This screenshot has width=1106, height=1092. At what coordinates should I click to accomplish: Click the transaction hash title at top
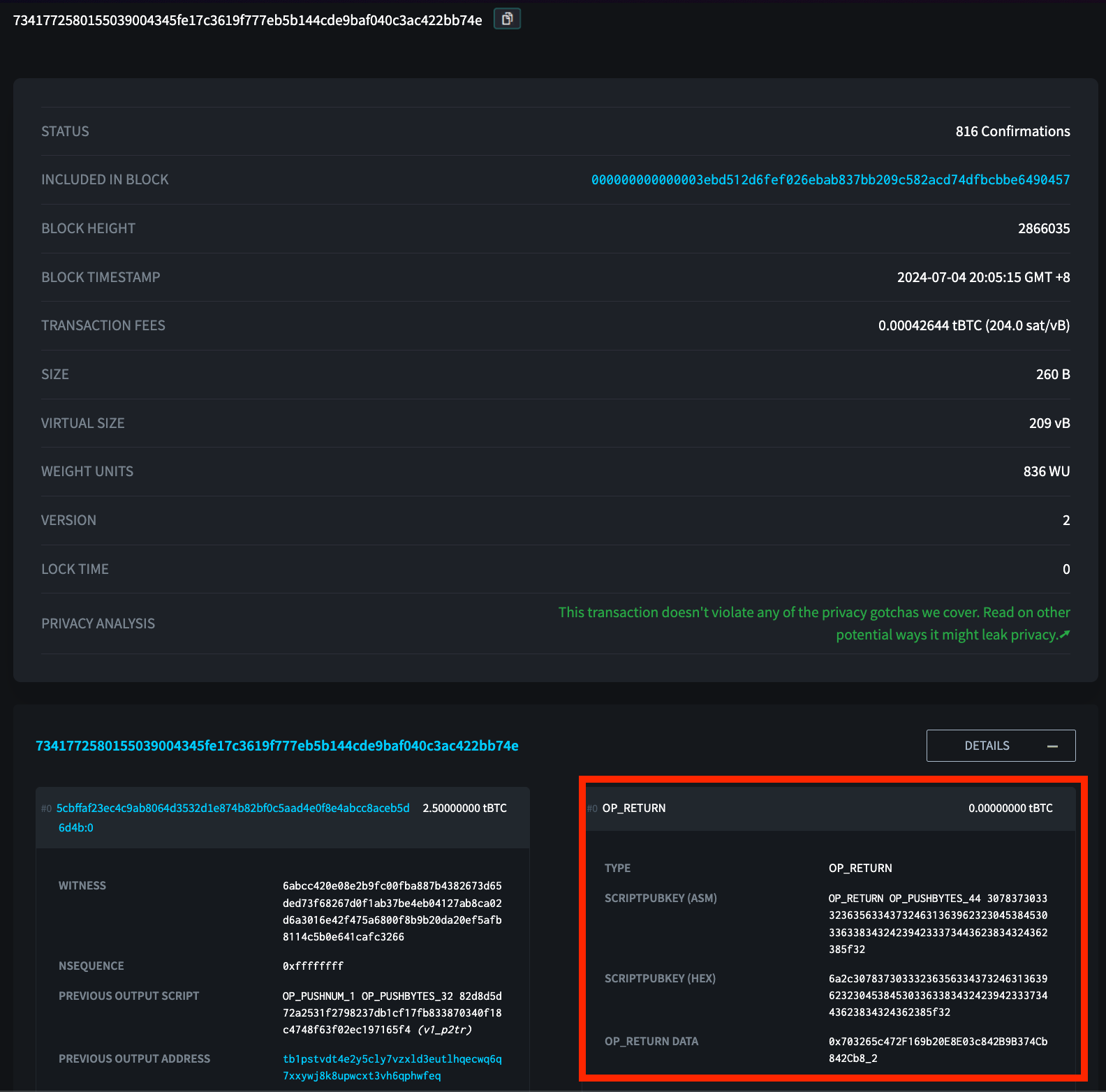pos(247,20)
